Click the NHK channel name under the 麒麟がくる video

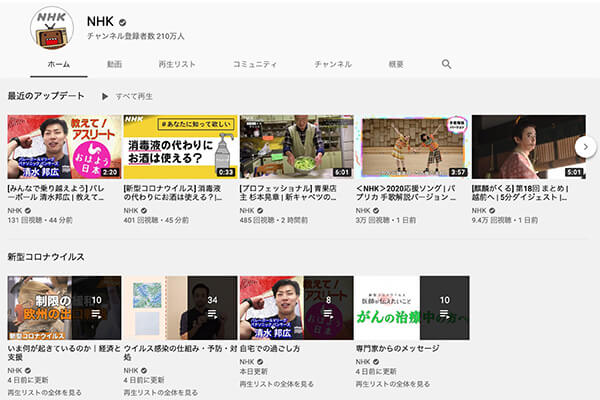(x=479, y=211)
